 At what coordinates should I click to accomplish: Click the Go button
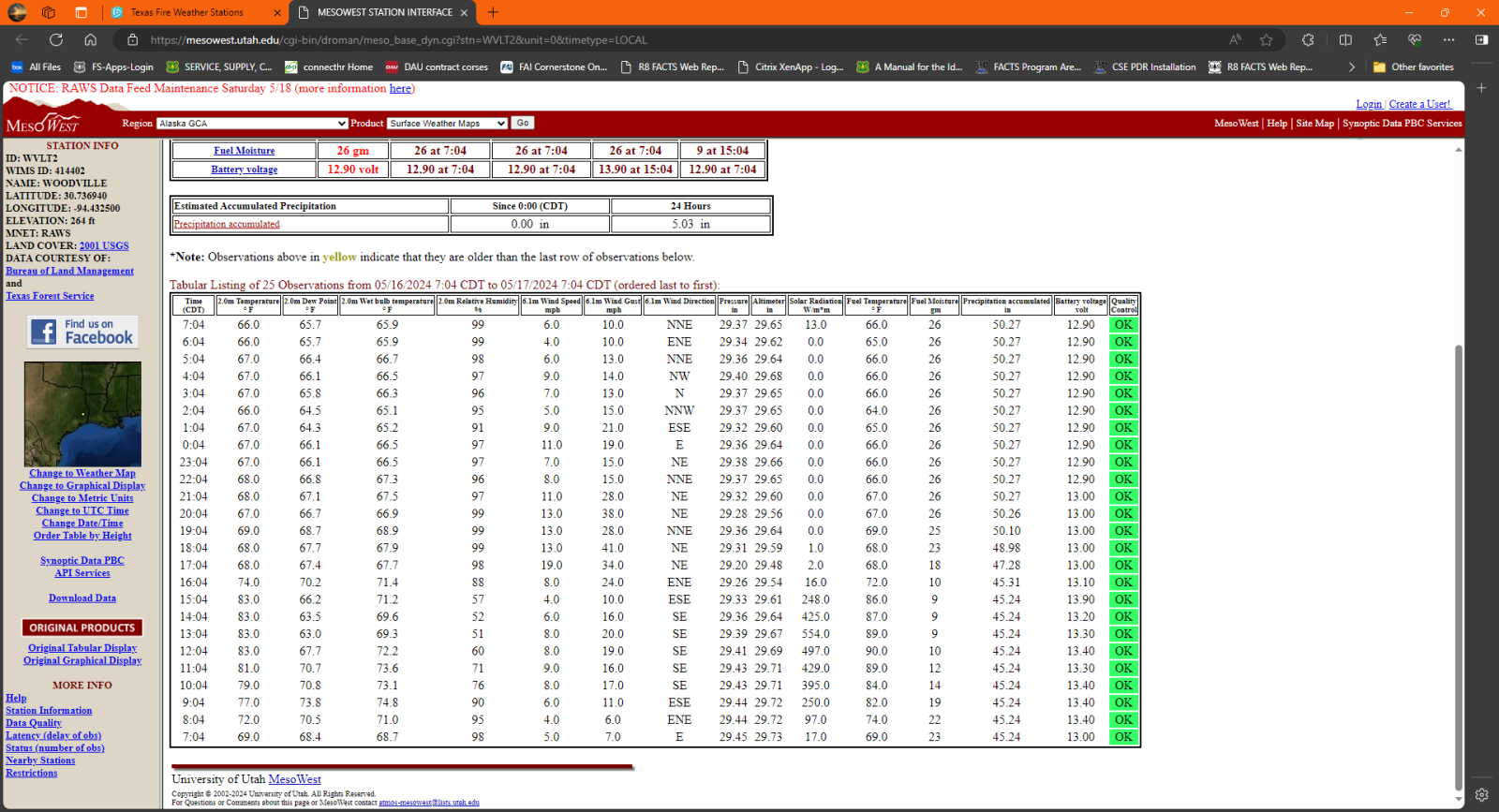click(x=523, y=123)
